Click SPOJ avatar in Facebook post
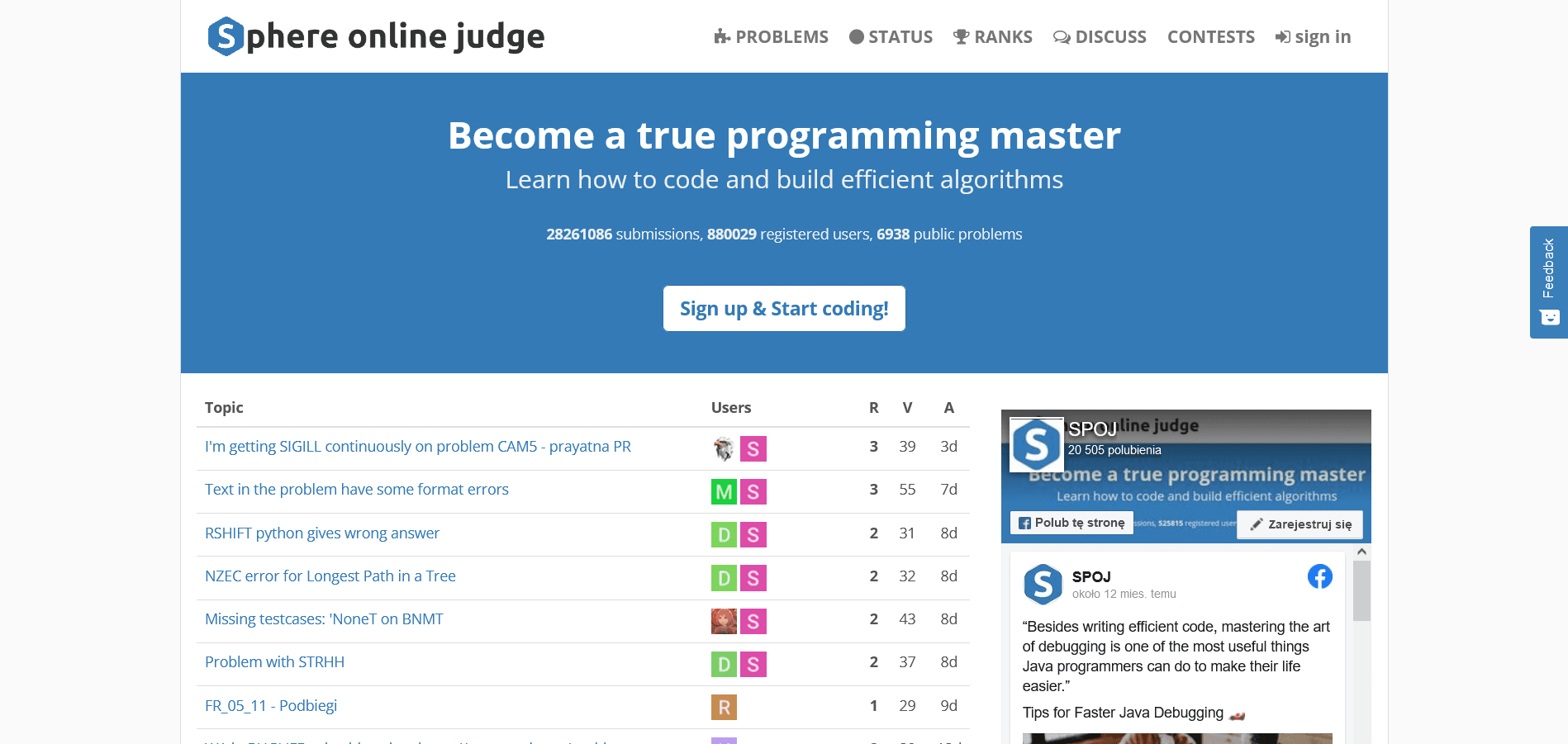 1043,584
